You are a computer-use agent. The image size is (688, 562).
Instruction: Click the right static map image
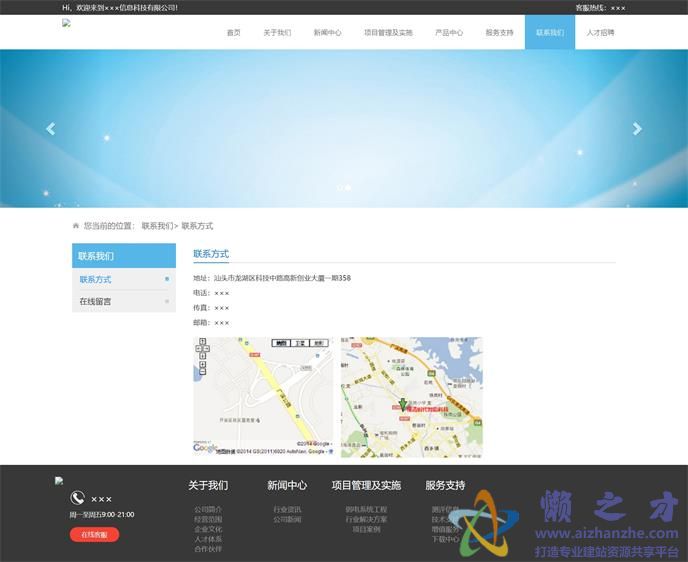pyautogui.click(x=412, y=397)
